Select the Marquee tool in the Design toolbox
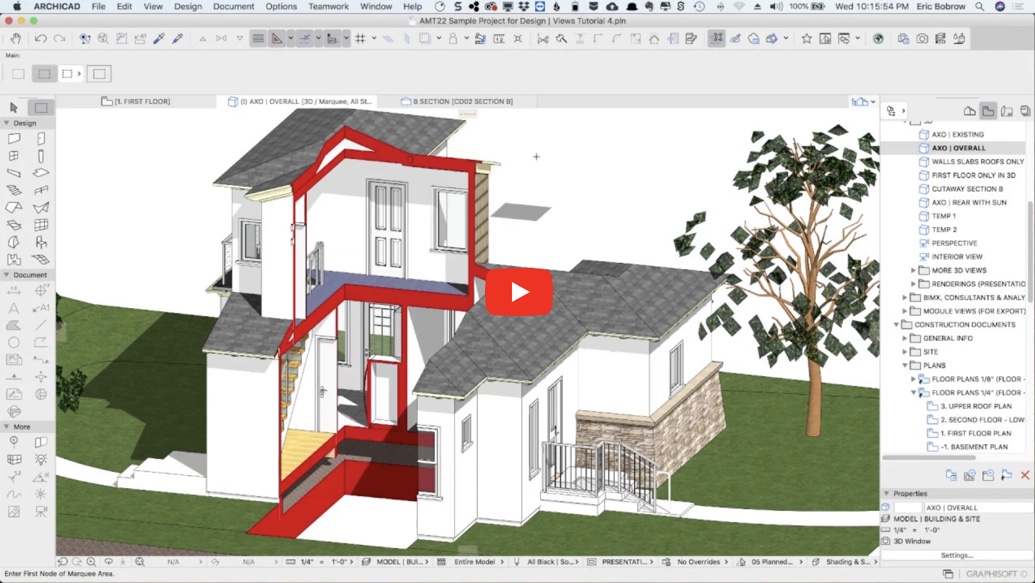1035x583 pixels. 41,105
